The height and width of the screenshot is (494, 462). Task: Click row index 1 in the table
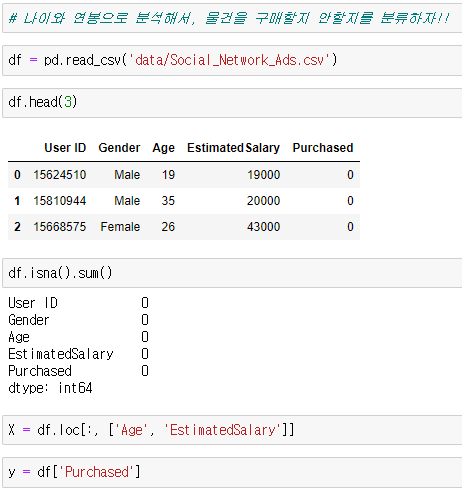[x=17, y=201]
